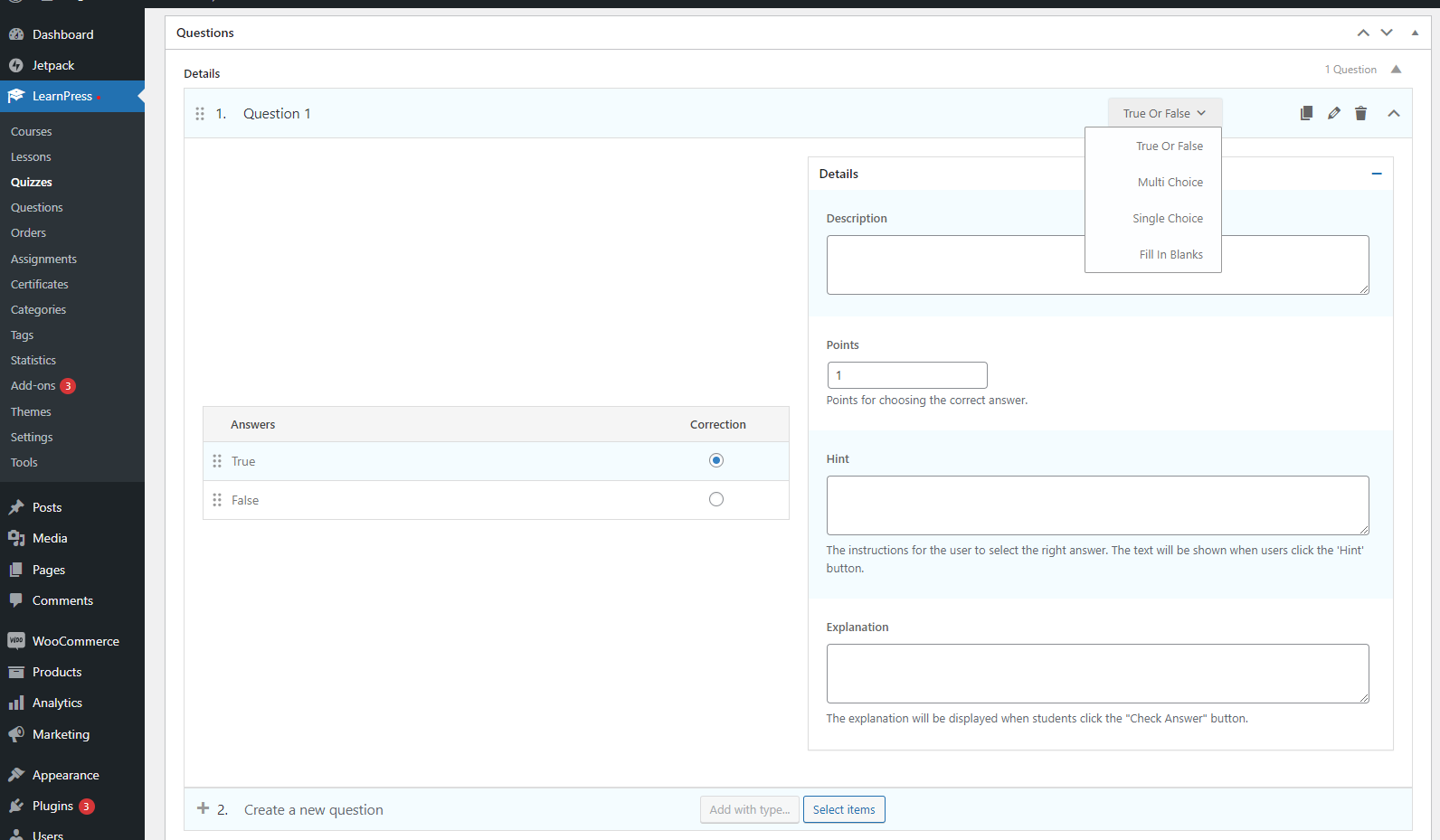Viewport: 1440px width, 840px height.
Task: Collapse the Details panel with the minus toggle
Action: [x=1376, y=174]
